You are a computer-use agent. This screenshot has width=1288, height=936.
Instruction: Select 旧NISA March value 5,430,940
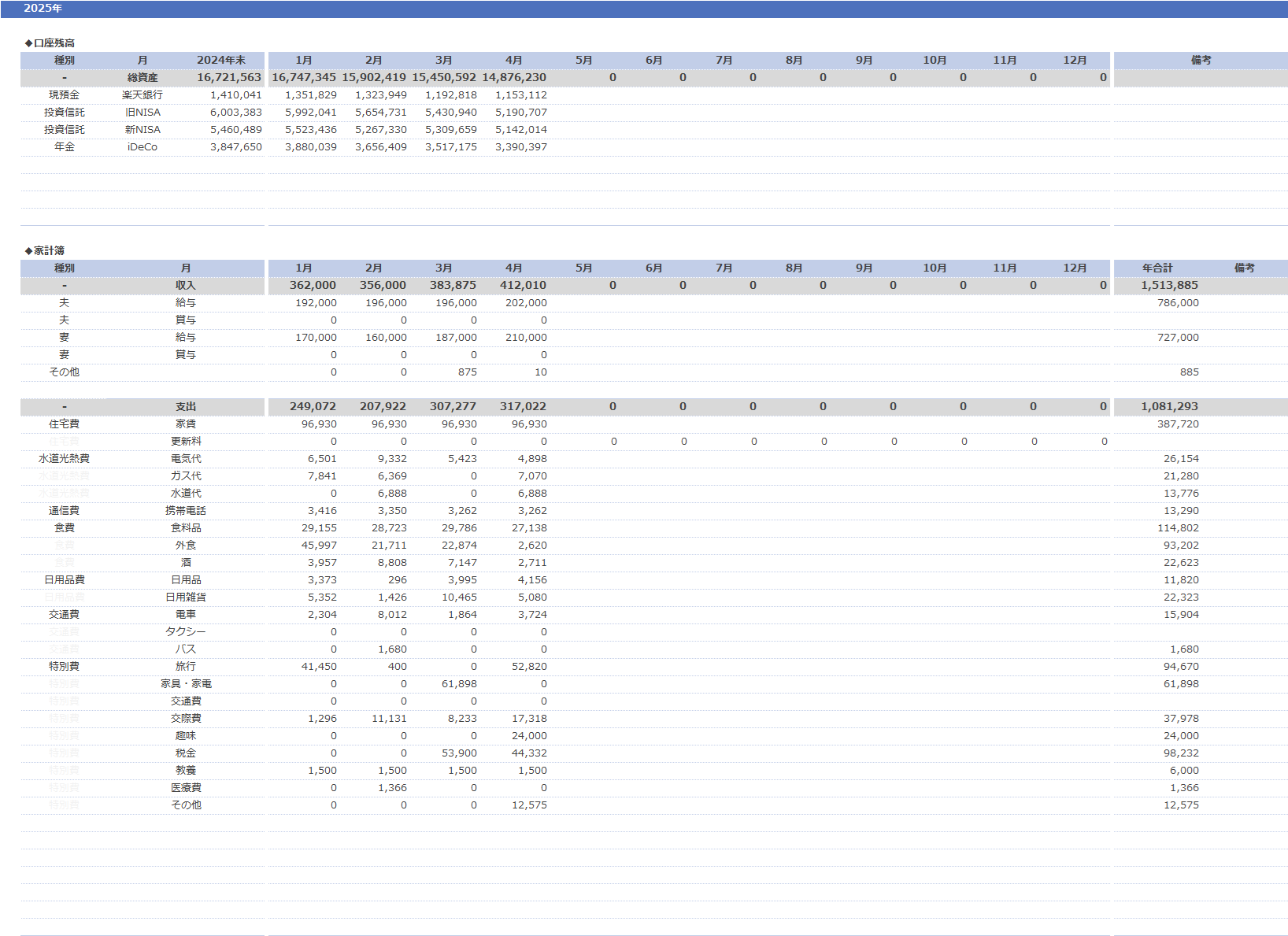(451, 113)
